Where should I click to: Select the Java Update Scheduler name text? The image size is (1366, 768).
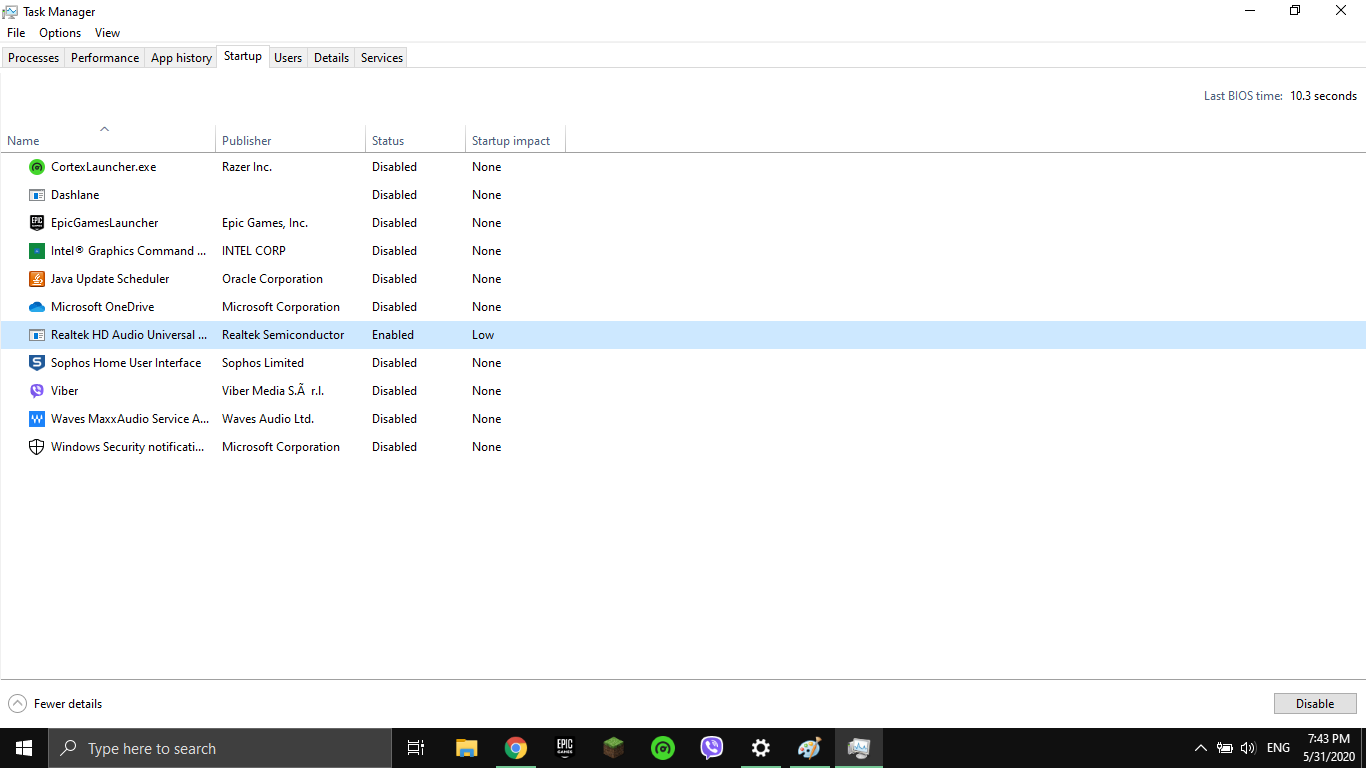tap(110, 279)
